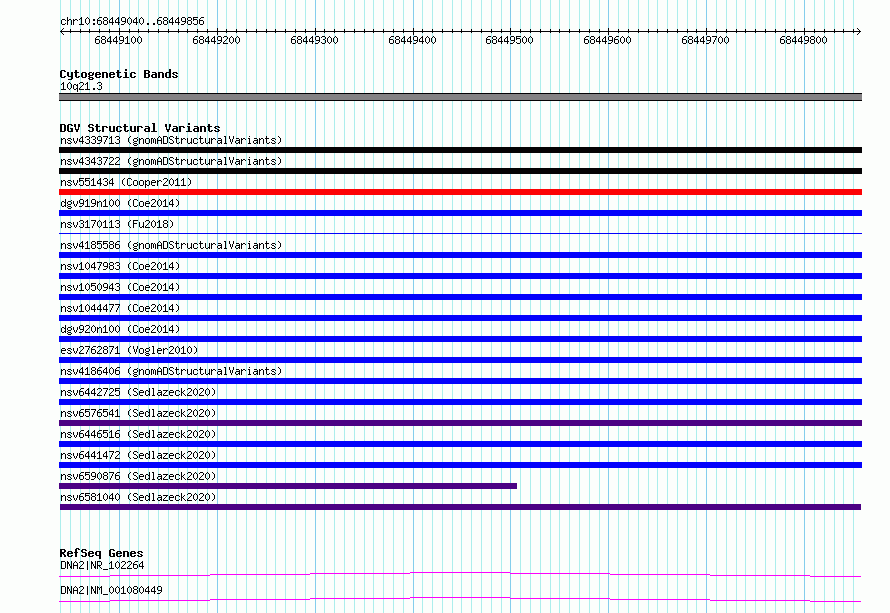Screen dimensions: 890x613
Task: Open variant nsv551434 (Cooper2011) label
Action: 126,182
